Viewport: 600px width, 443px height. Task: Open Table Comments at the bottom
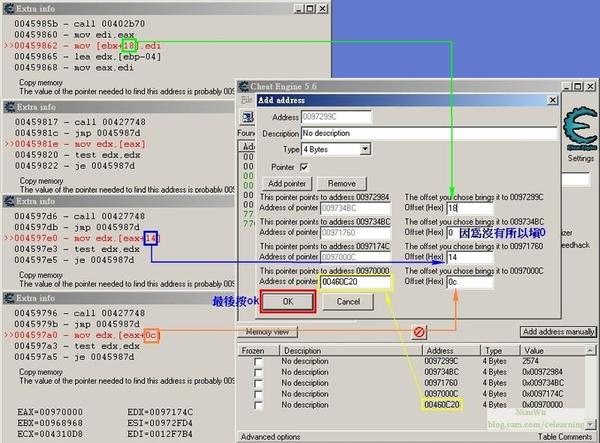click(565, 437)
